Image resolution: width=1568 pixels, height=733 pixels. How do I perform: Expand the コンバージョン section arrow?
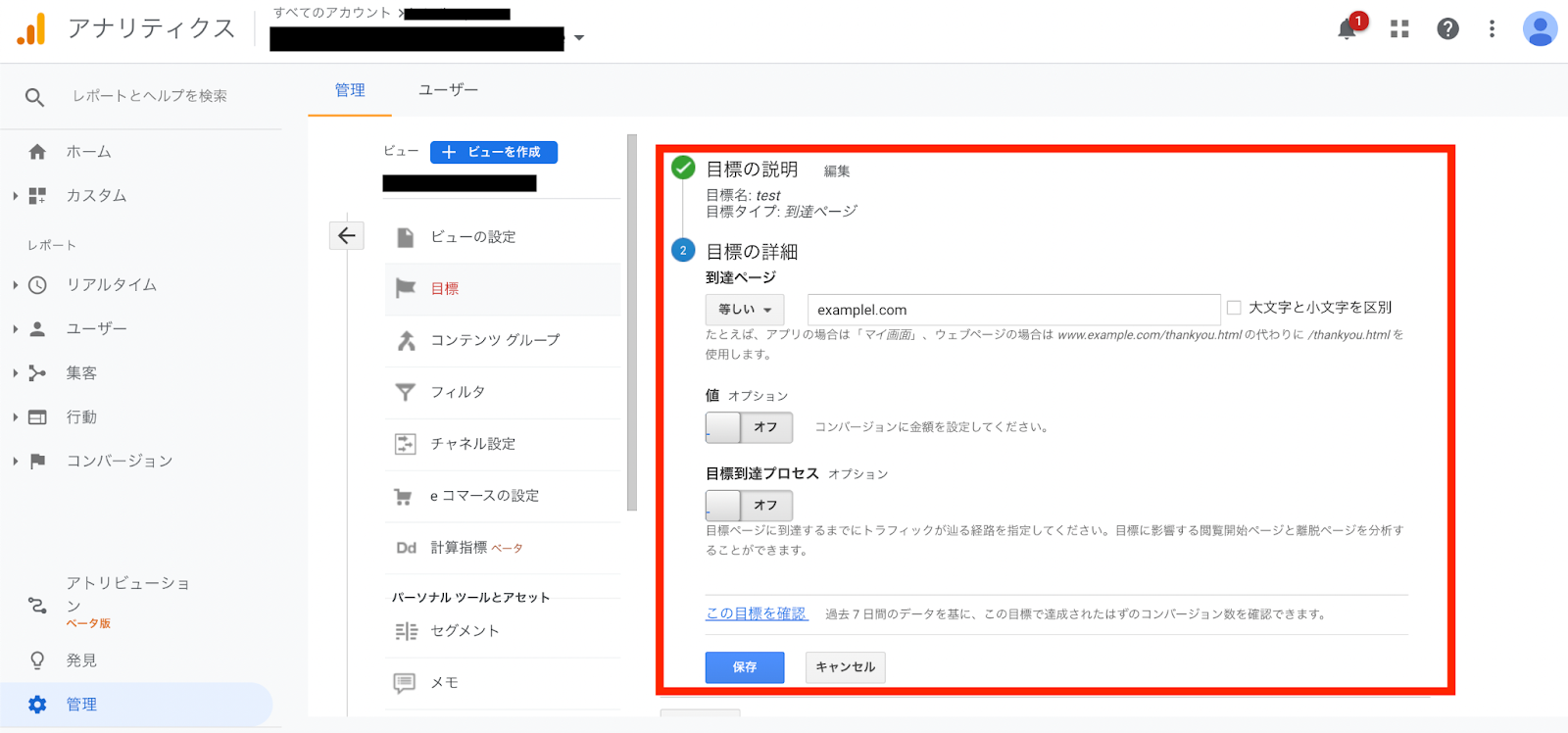click(16, 462)
